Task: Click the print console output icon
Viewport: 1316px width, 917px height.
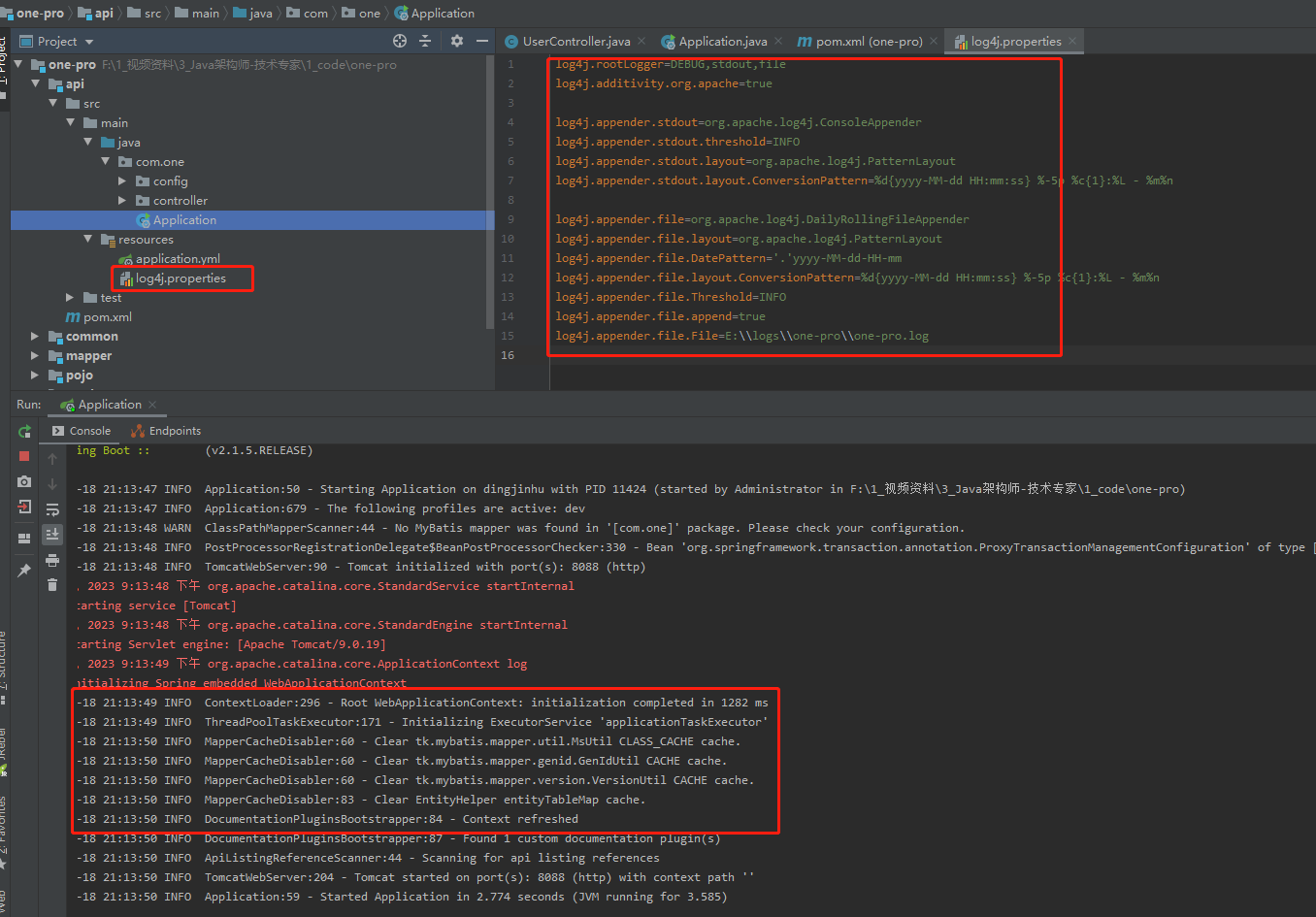Action: click(x=52, y=560)
